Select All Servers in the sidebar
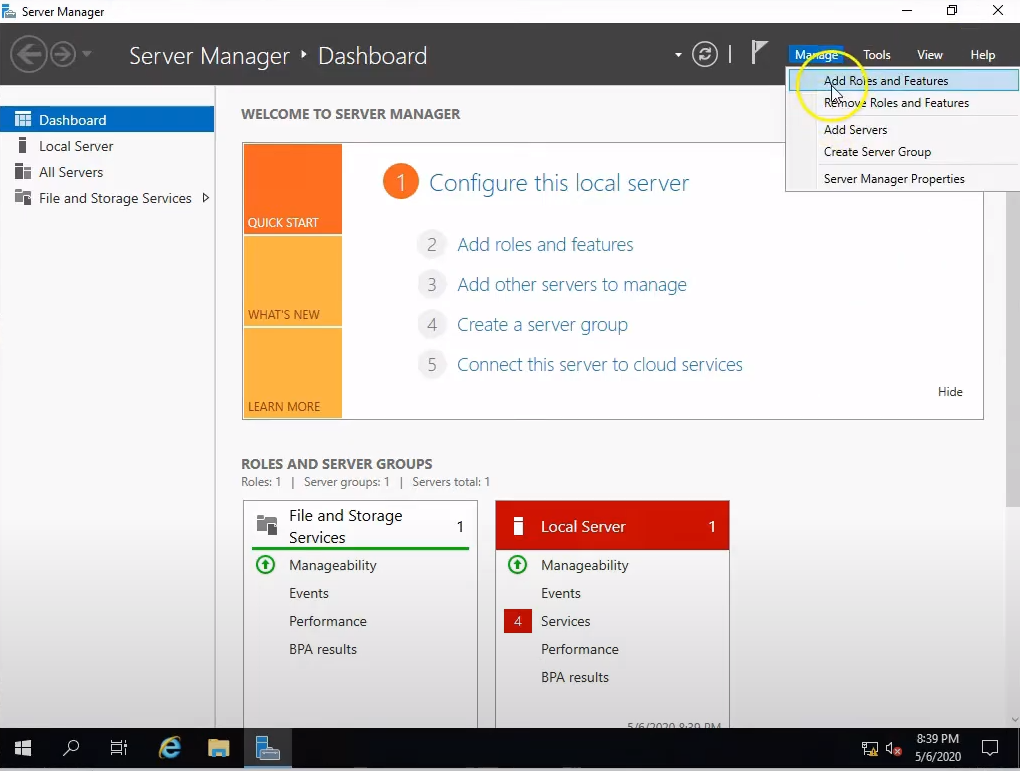The width and height of the screenshot is (1023, 771). 107,172
